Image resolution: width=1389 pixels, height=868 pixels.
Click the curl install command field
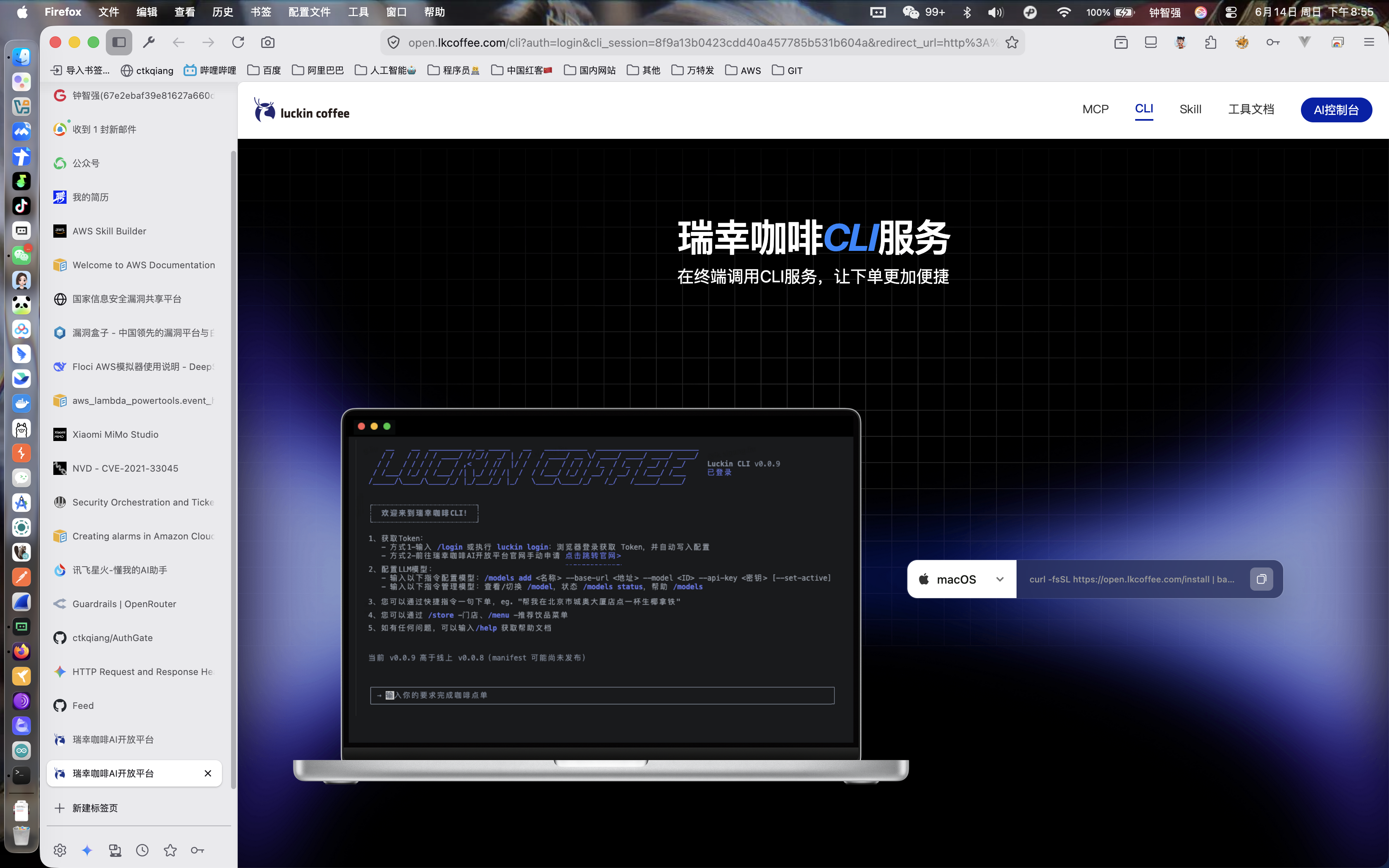pos(1131,579)
